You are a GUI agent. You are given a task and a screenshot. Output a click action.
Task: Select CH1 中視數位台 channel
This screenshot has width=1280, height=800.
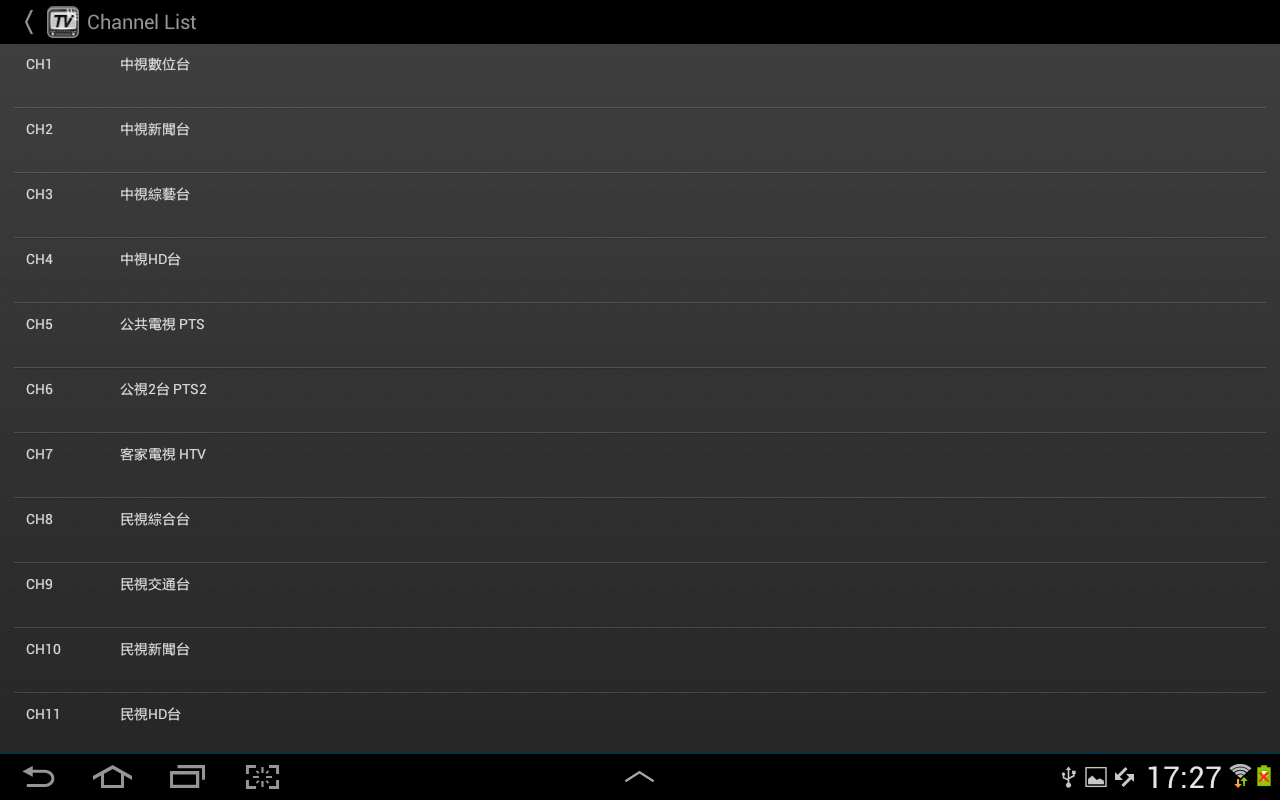pyautogui.click(x=640, y=75)
